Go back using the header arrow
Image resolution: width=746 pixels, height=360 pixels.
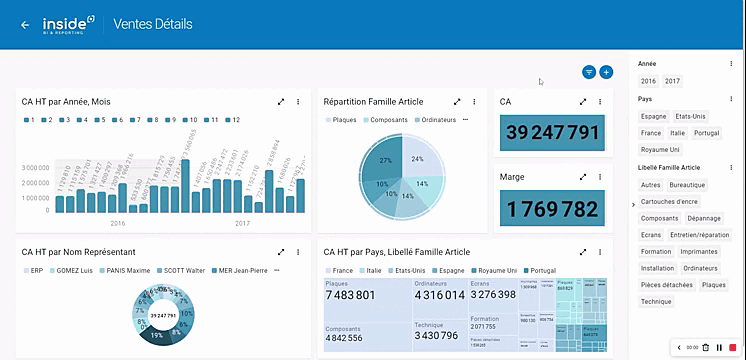point(25,25)
